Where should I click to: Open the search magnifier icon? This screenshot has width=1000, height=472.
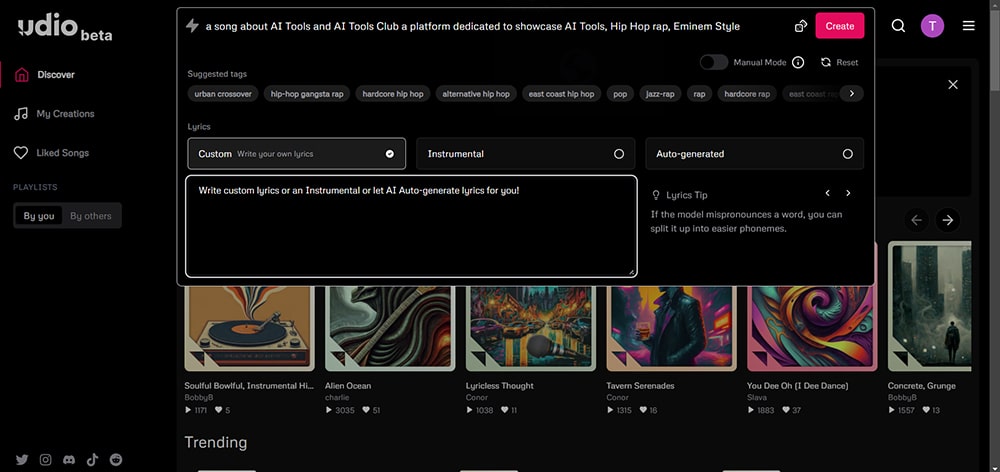[898, 26]
